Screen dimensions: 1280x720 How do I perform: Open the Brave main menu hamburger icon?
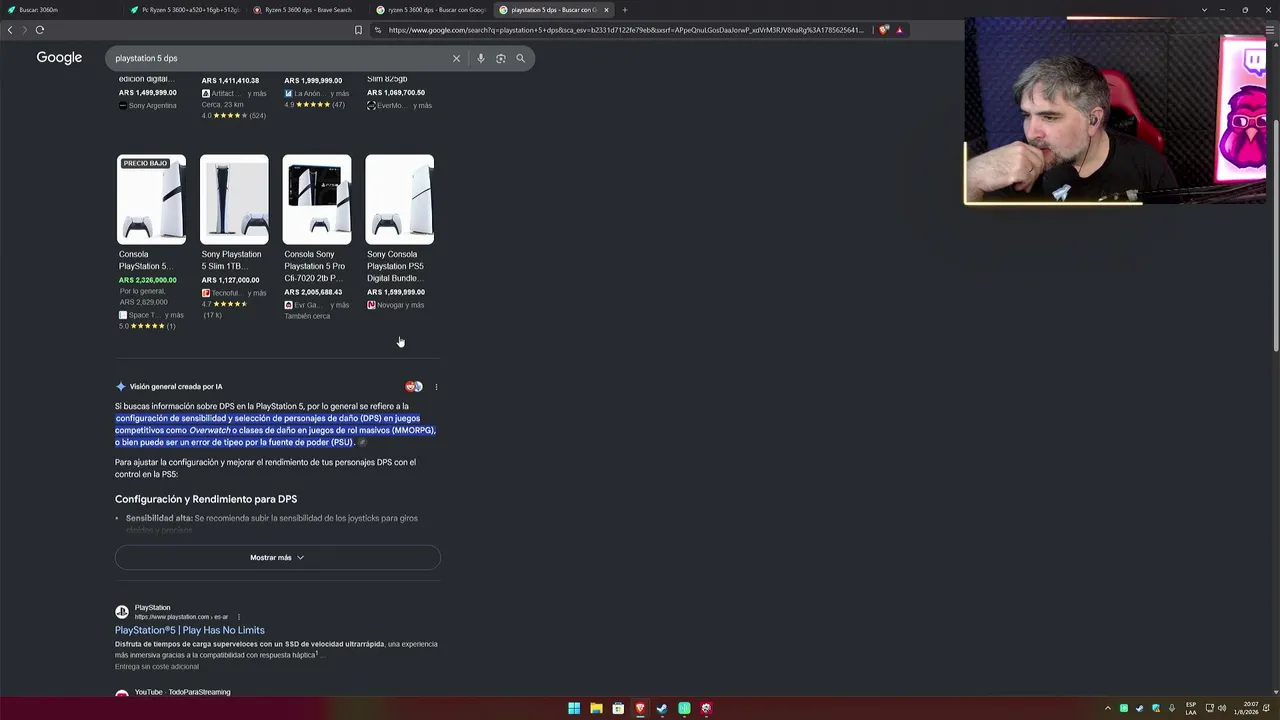pyautogui.click(x=1270, y=30)
